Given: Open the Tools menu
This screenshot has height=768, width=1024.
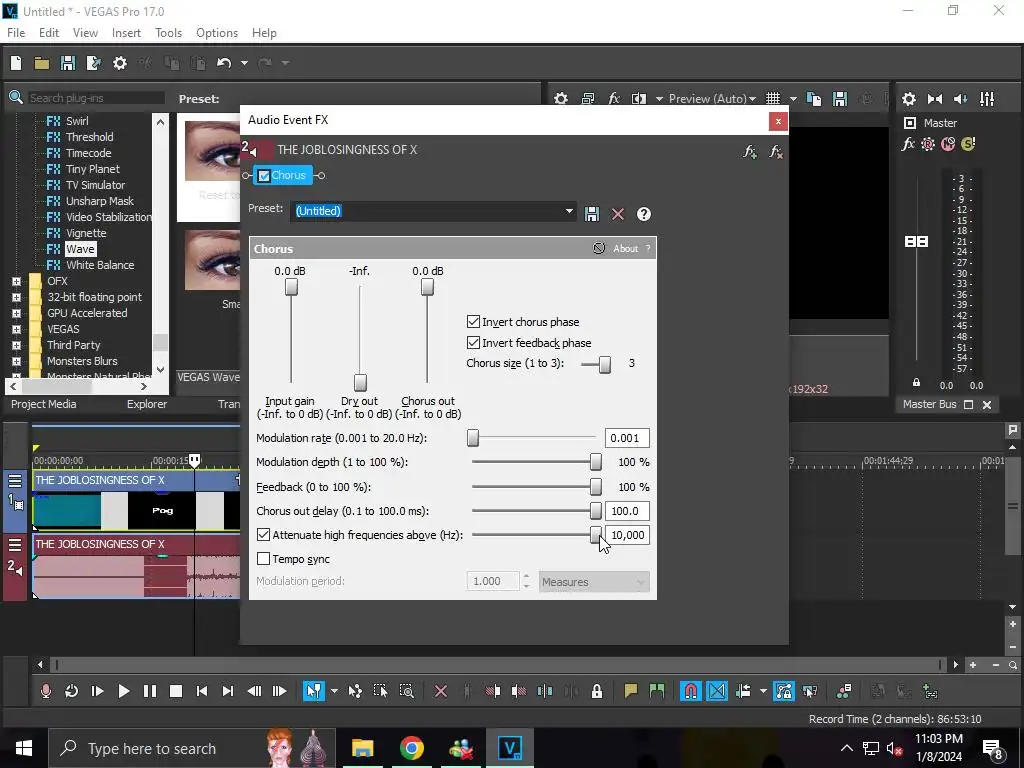Looking at the screenshot, I should [168, 33].
